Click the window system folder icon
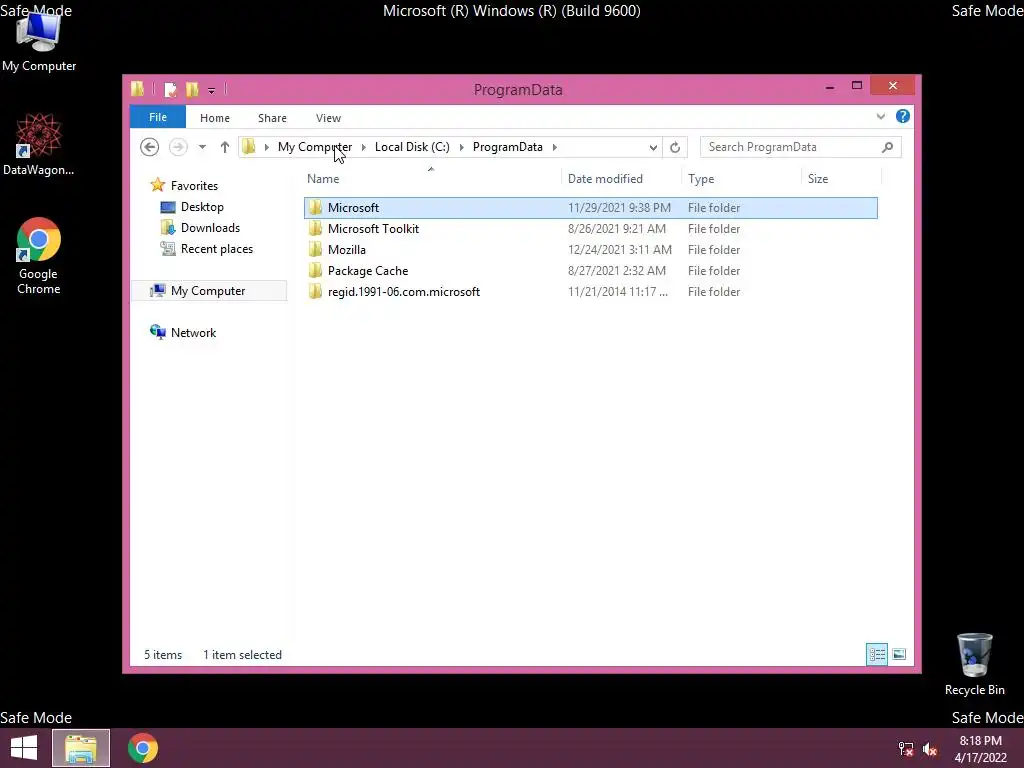Image resolution: width=1024 pixels, height=768 pixels. [138, 89]
